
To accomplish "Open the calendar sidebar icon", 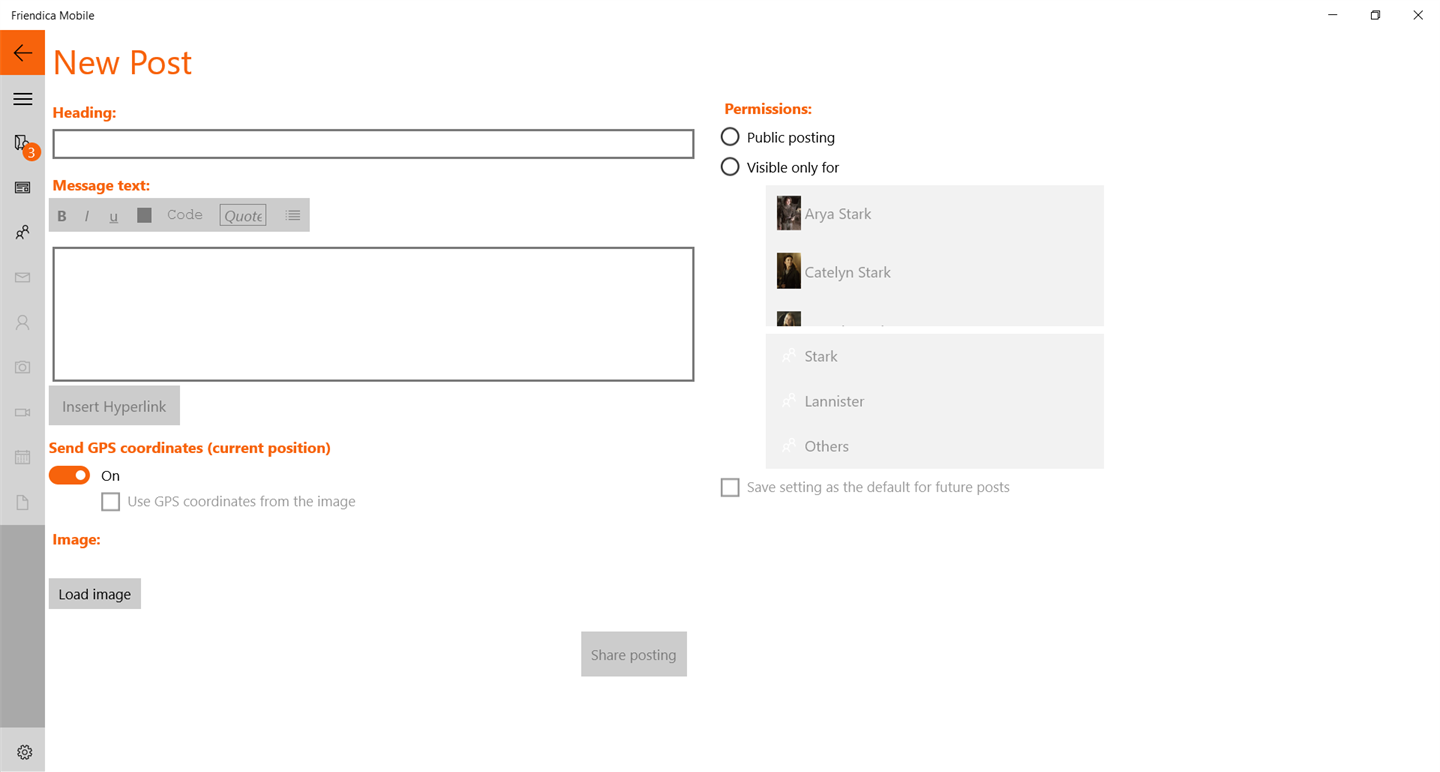I will point(22,457).
